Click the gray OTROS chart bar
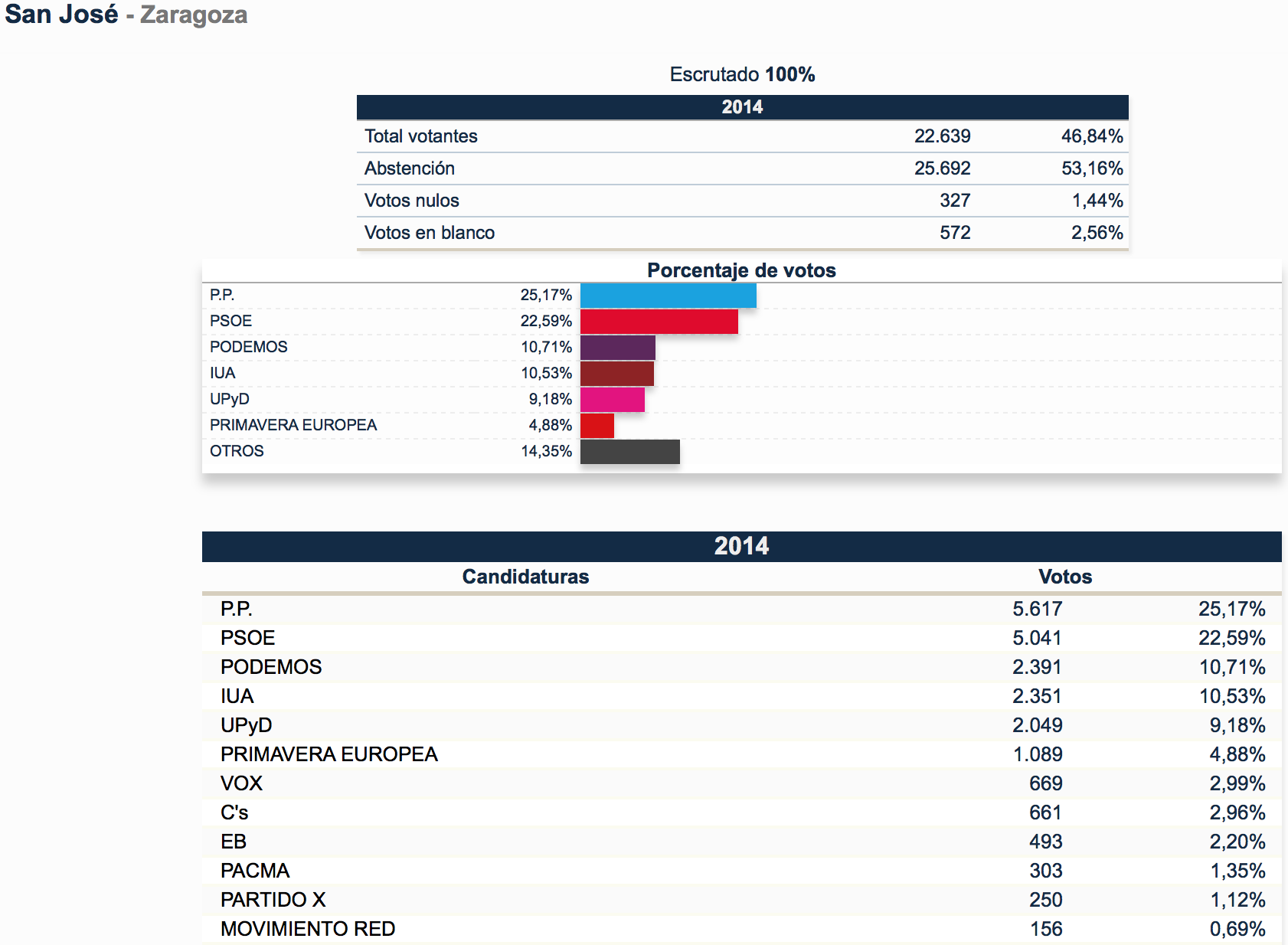Viewport: 1288px width, 945px height. 629,452
